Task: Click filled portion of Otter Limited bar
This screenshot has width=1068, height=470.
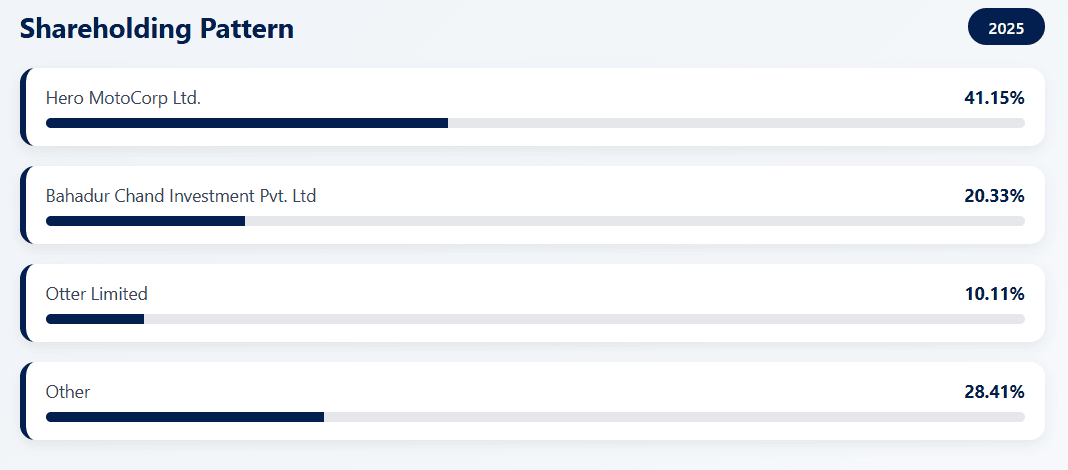Action: pos(95,319)
